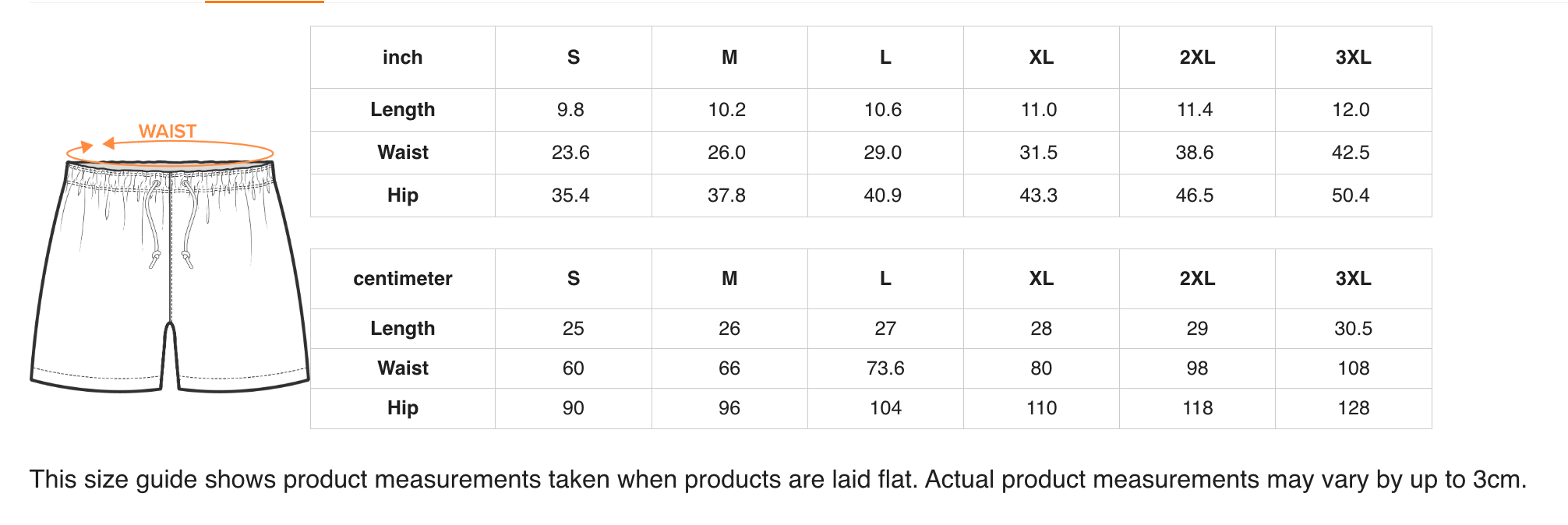Click the shorts illustration image
1568x525 pixels.
coord(170,257)
